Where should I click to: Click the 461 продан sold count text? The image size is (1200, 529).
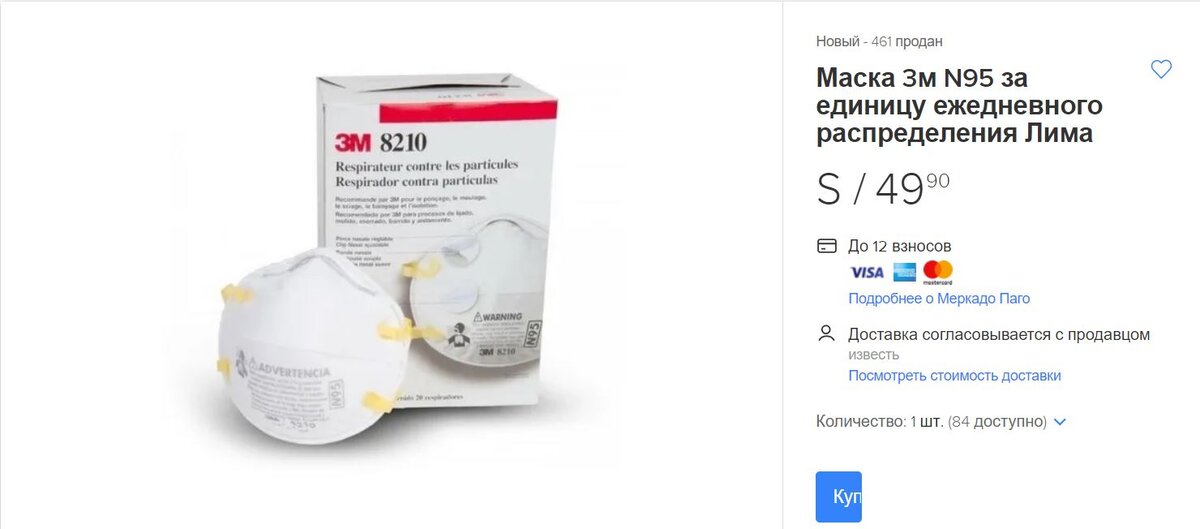907,41
